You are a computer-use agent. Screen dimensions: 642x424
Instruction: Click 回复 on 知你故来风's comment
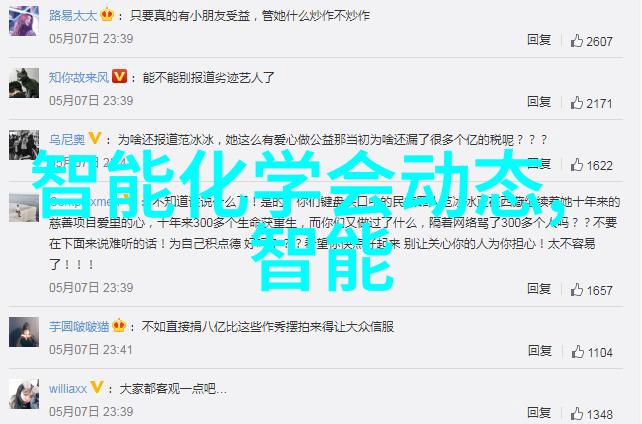coord(539,101)
